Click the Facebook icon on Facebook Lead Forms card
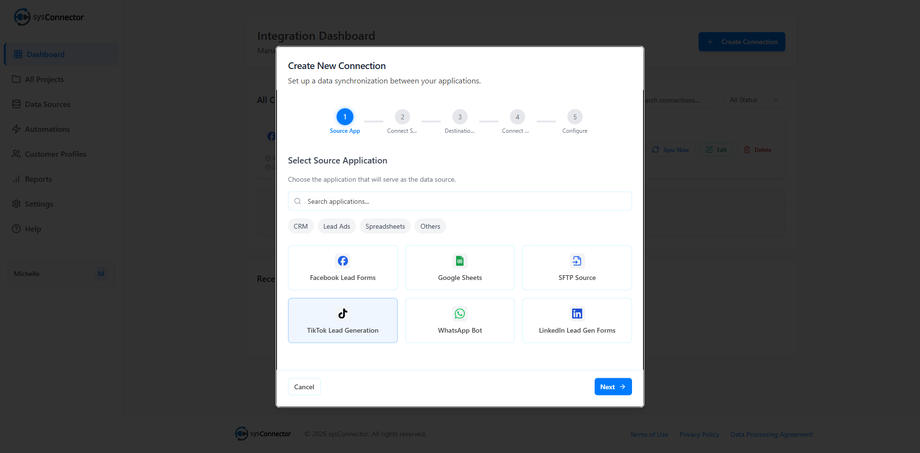The width and height of the screenshot is (920, 453). (343, 261)
